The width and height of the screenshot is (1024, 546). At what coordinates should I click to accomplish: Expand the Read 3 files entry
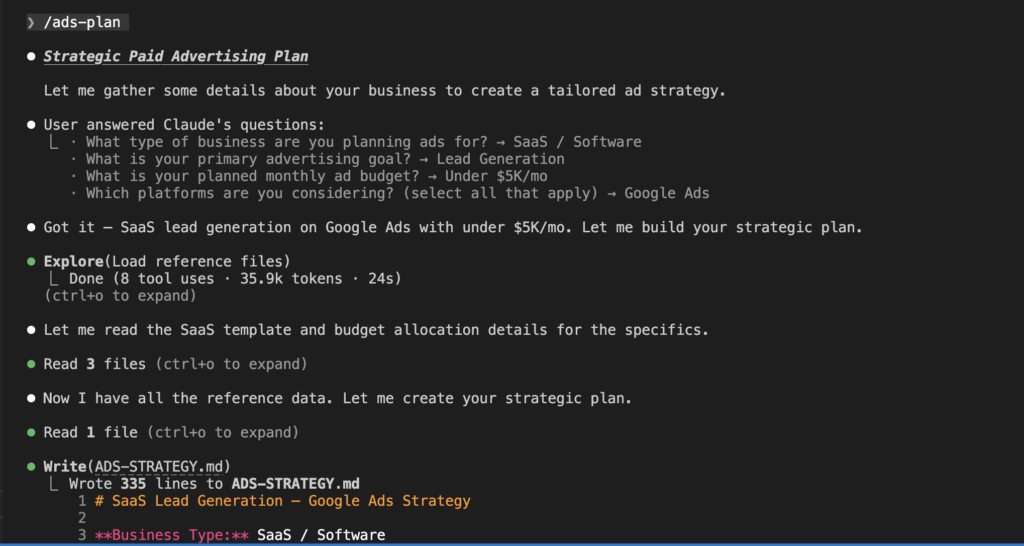[x=231, y=364]
